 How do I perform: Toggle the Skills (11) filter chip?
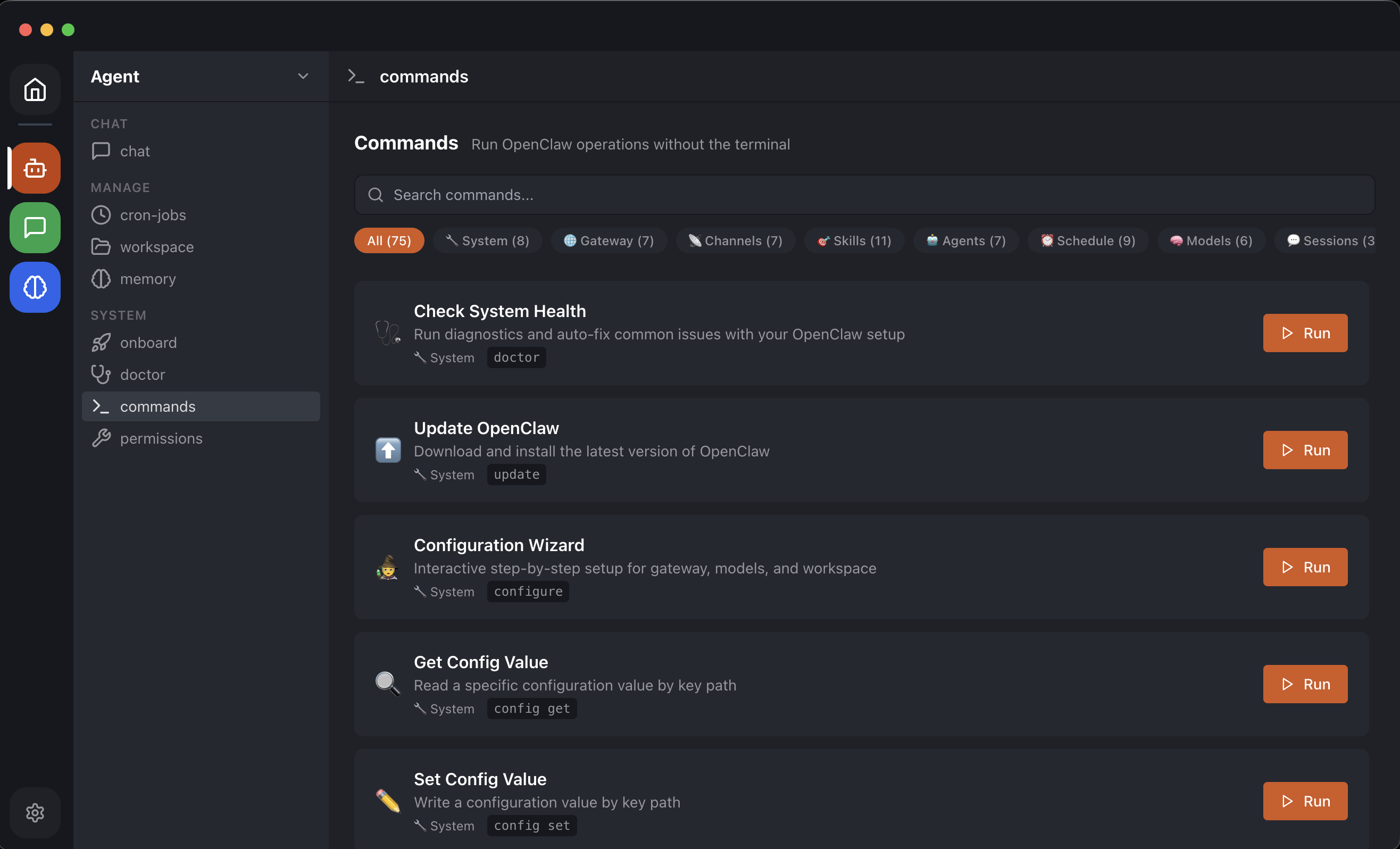point(854,240)
